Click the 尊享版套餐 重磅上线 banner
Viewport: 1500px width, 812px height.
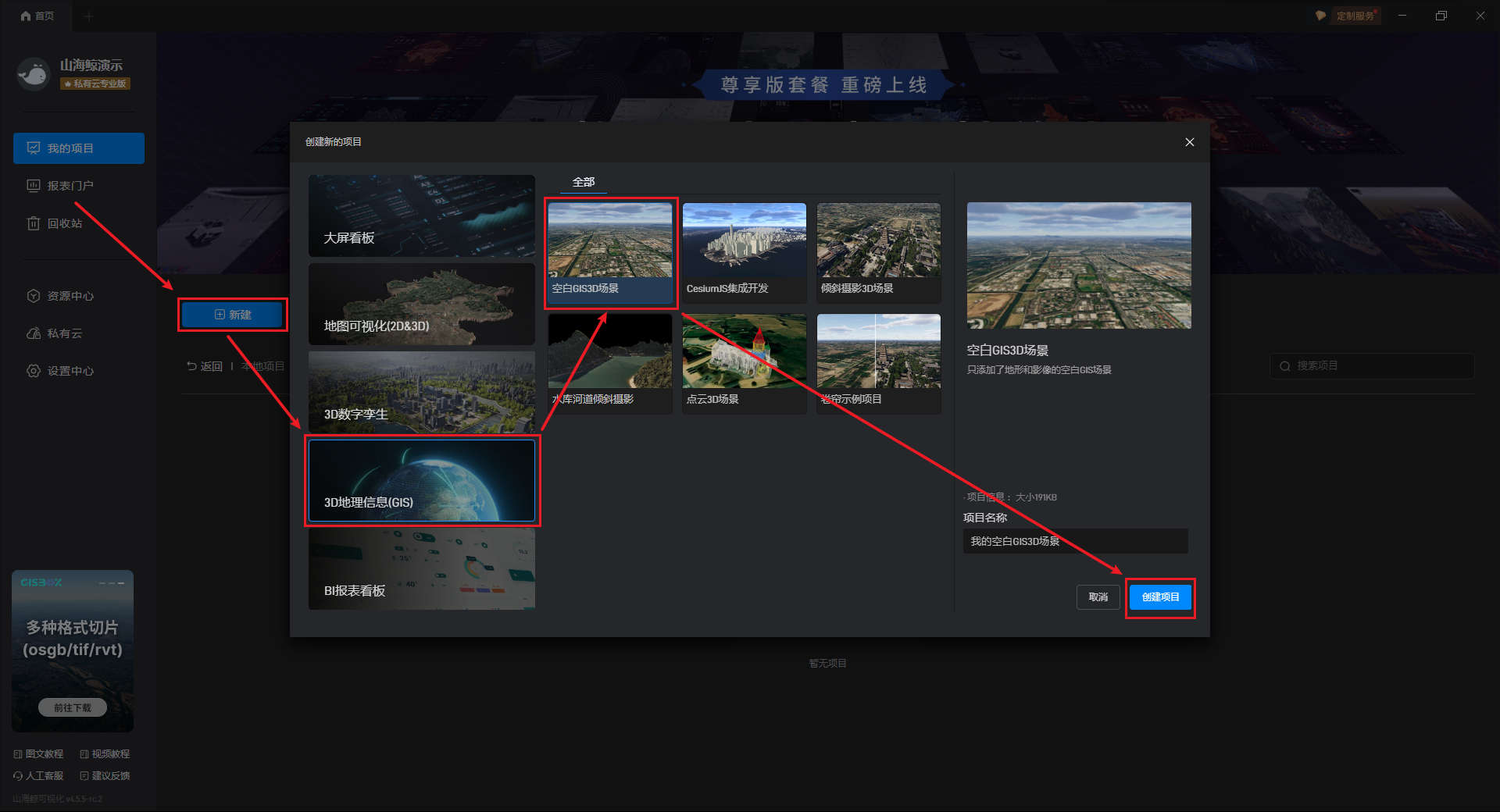(x=823, y=84)
